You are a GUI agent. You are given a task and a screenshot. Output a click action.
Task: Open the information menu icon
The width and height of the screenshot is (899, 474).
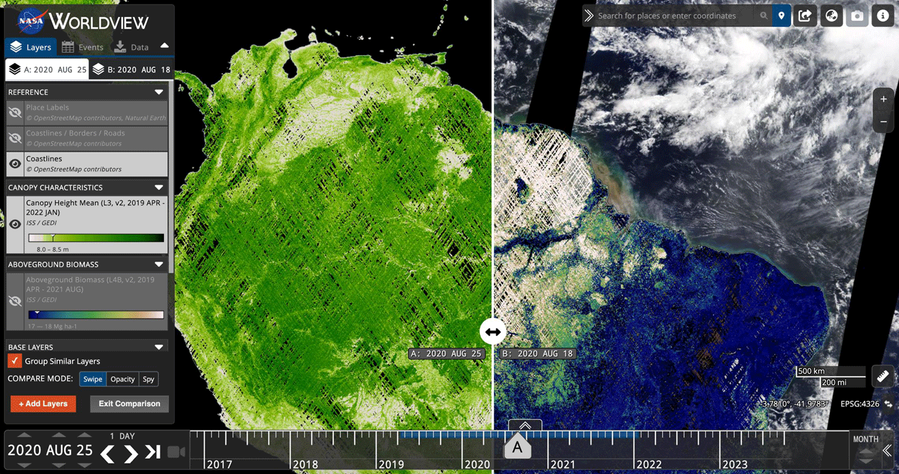coord(883,16)
